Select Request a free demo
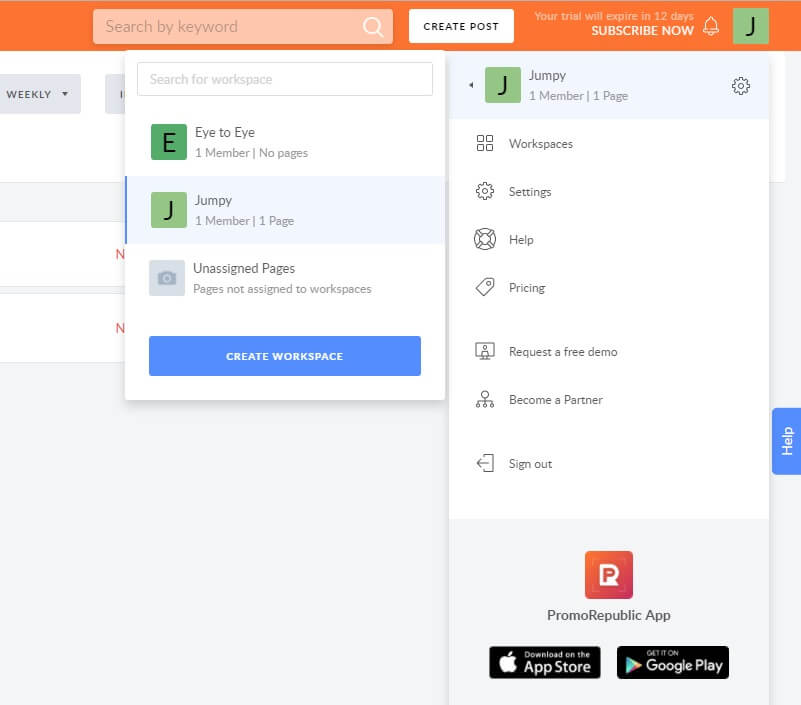The width and height of the screenshot is (801, 705). (x=562, y=352)
